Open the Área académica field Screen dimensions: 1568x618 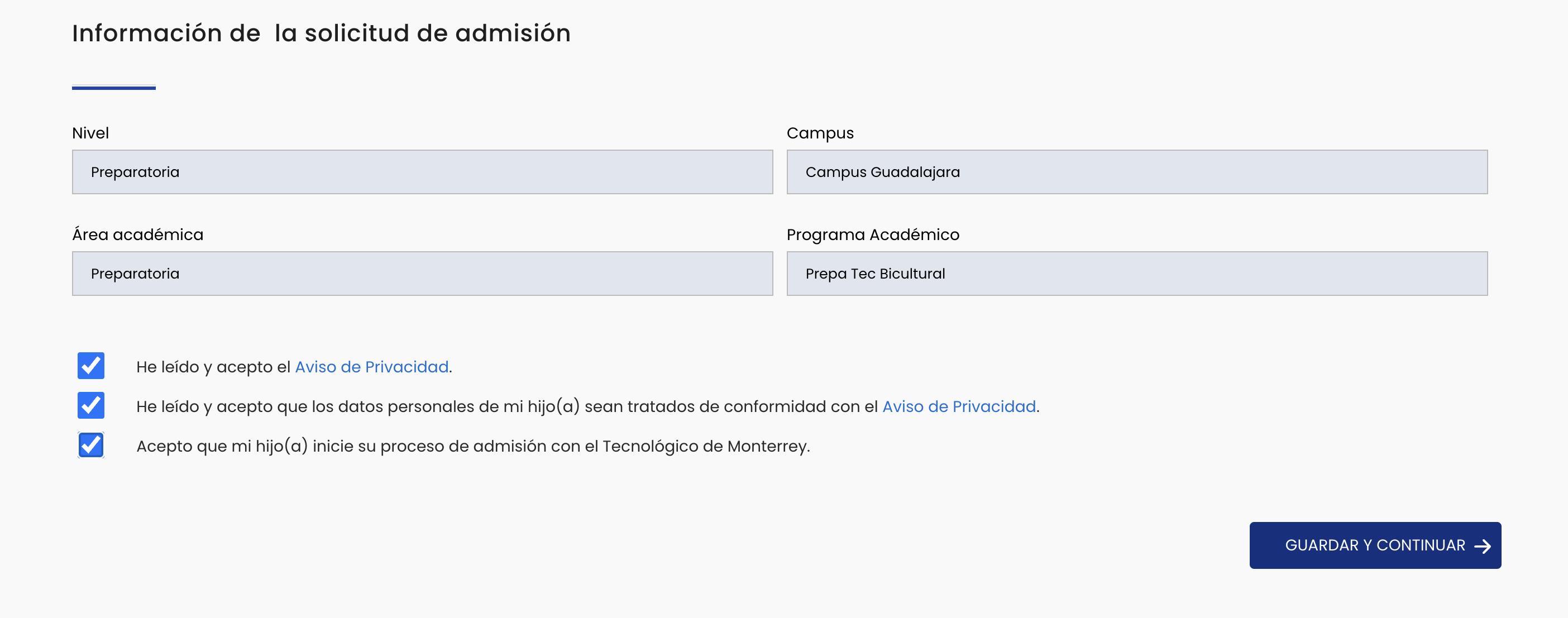[x=423, y=274]
